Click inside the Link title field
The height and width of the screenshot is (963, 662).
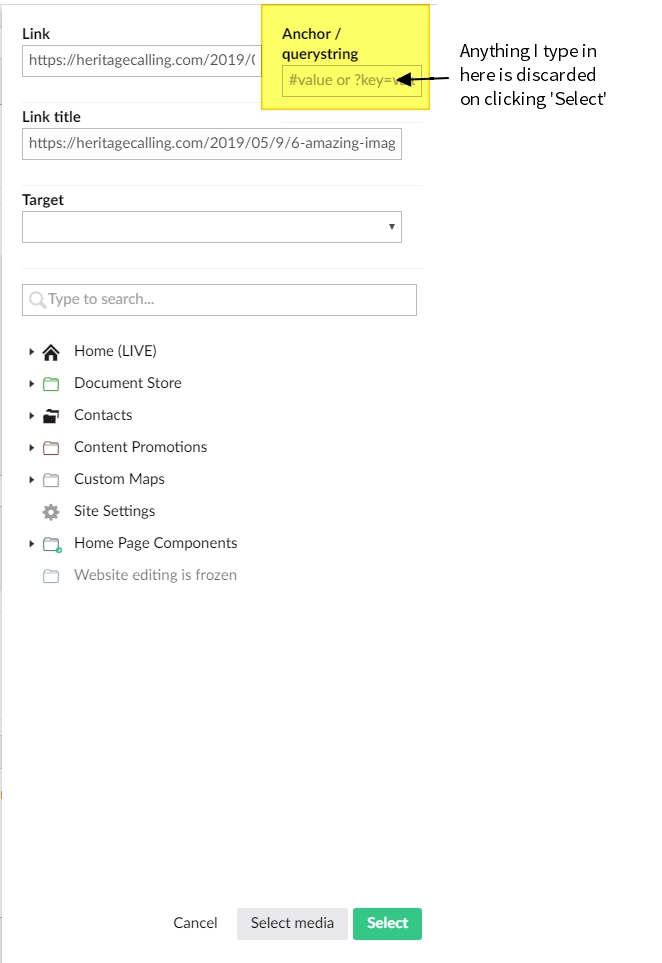click(x=213, y=143)
